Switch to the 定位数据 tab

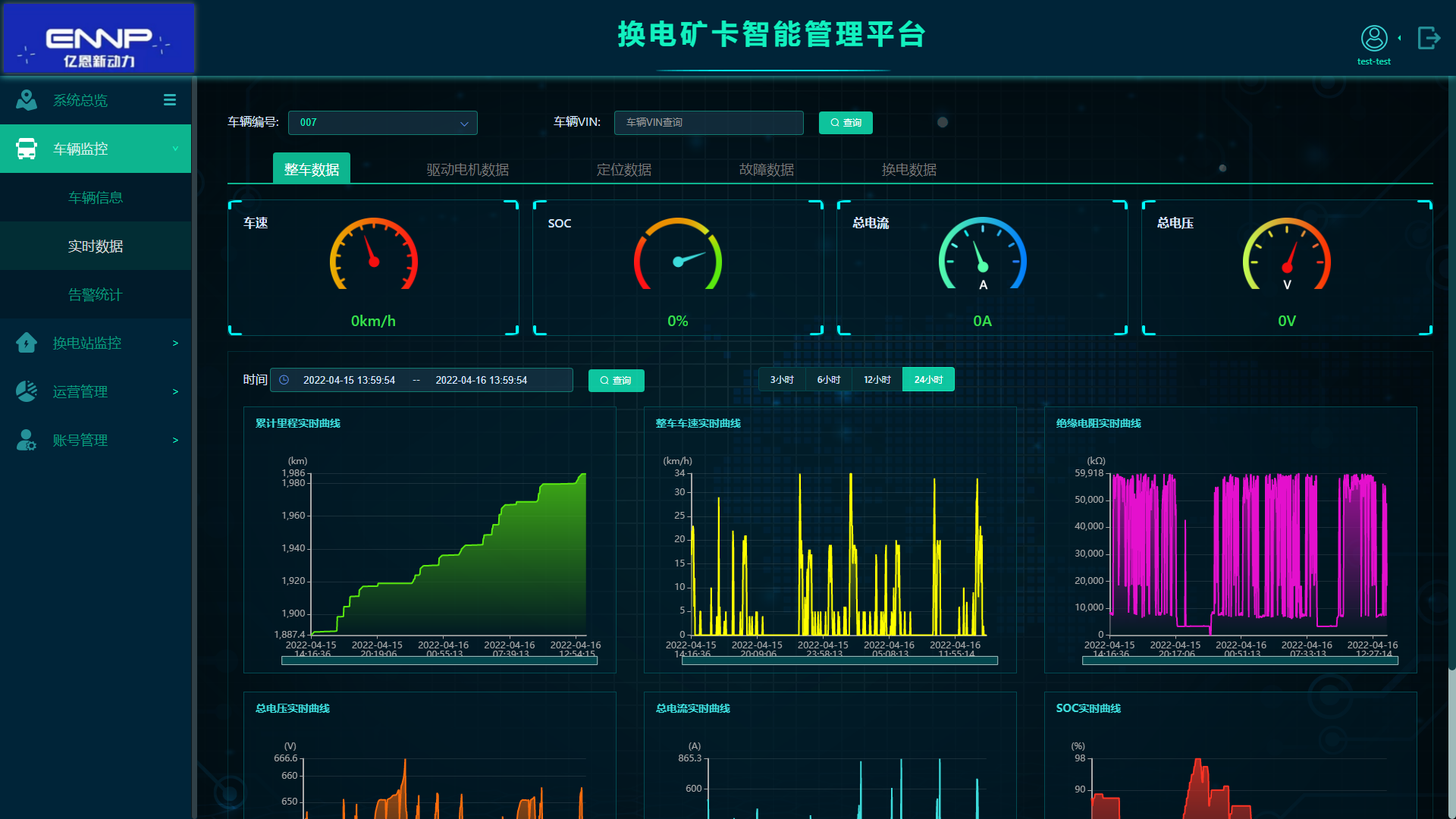coord(624,169)
